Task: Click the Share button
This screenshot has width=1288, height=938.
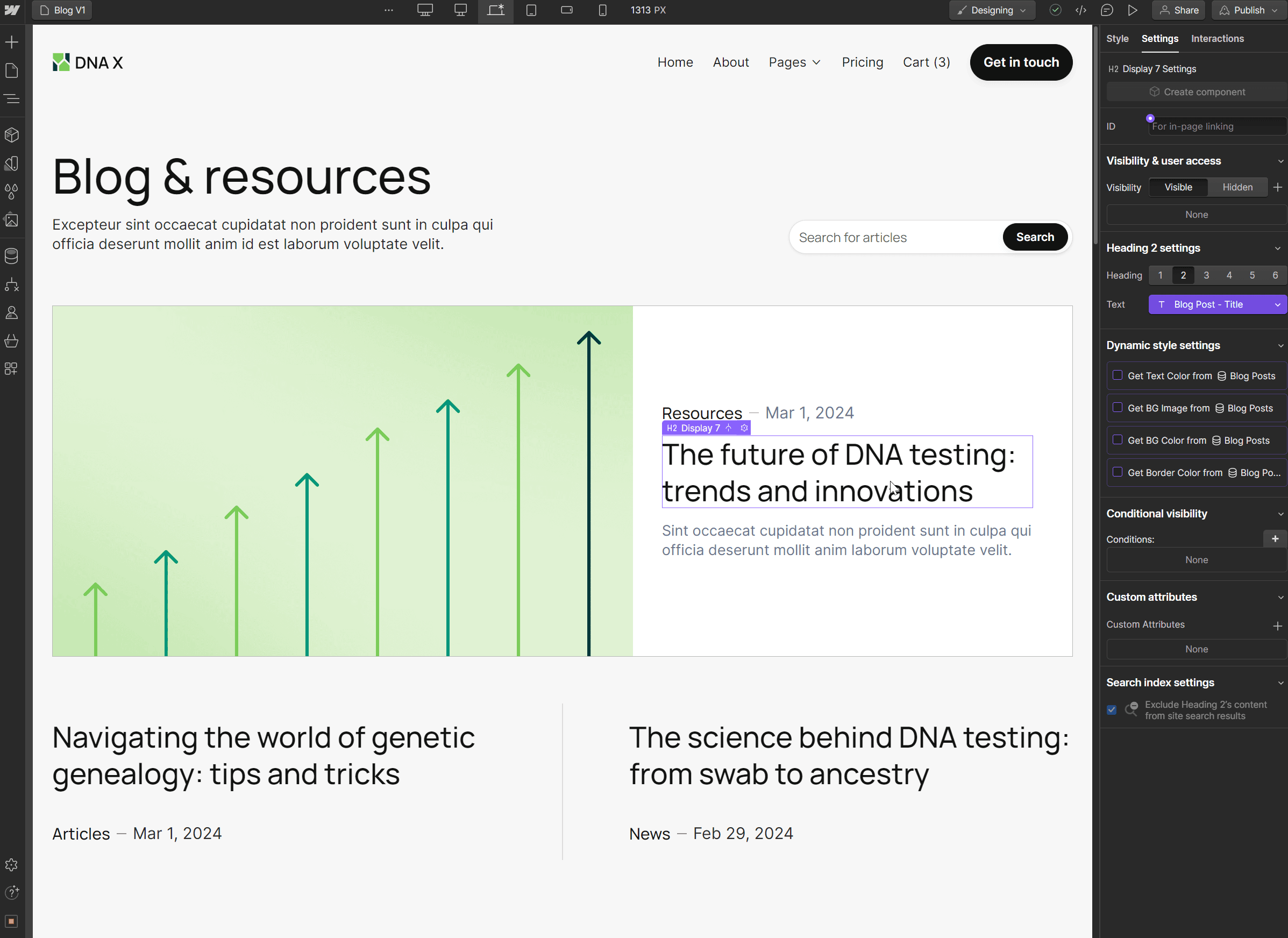Action: [1179, 10]
